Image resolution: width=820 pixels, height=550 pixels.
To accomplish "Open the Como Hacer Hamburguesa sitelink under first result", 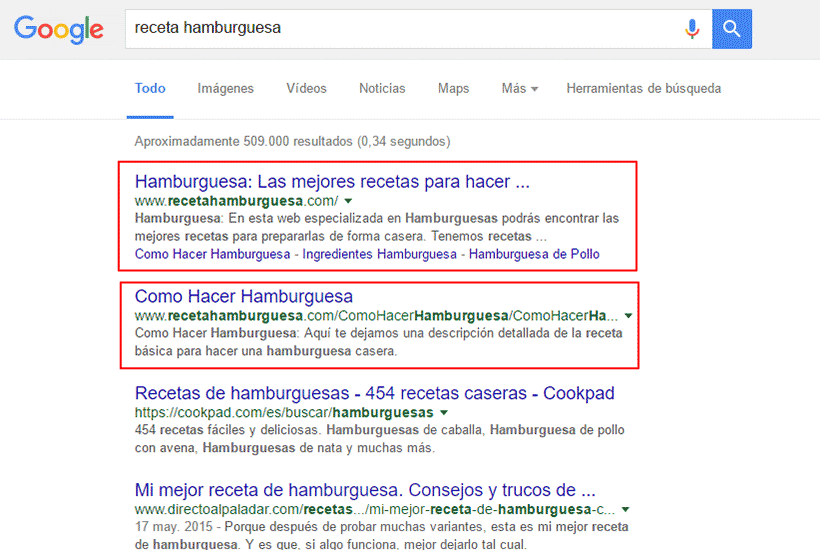I will pyautogui.click(x=212, y=254).
